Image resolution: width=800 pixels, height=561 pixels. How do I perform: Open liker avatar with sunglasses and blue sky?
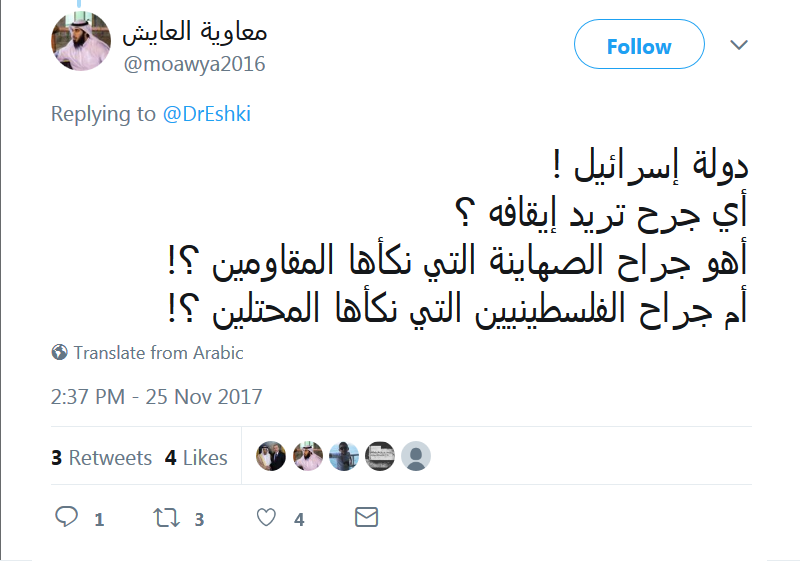click(x=344, y=457)
